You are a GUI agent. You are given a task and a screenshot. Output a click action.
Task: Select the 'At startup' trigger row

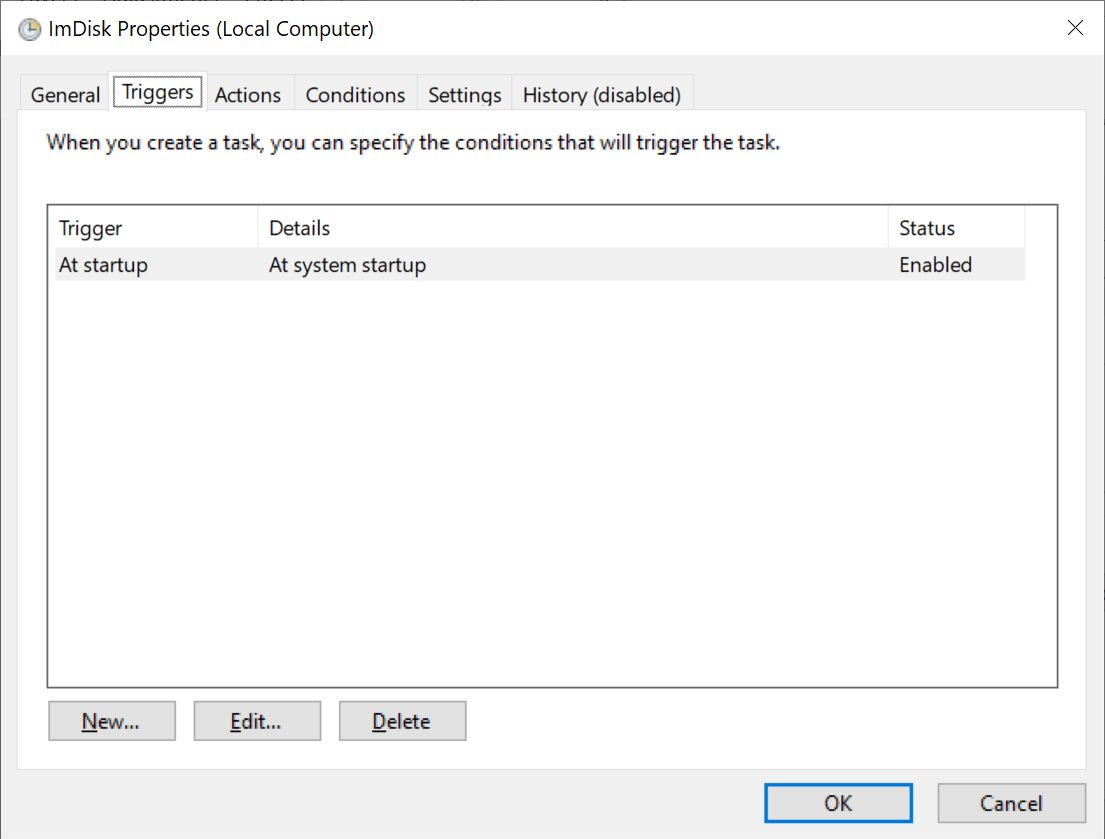click(540, 265)
